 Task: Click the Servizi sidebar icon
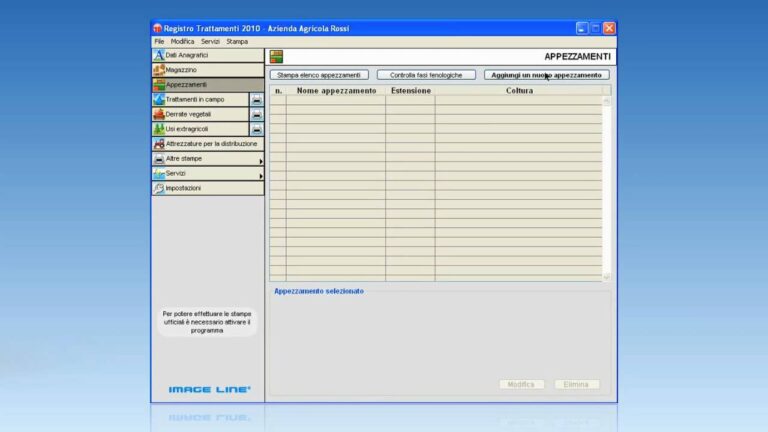click(x=159, y=173)
